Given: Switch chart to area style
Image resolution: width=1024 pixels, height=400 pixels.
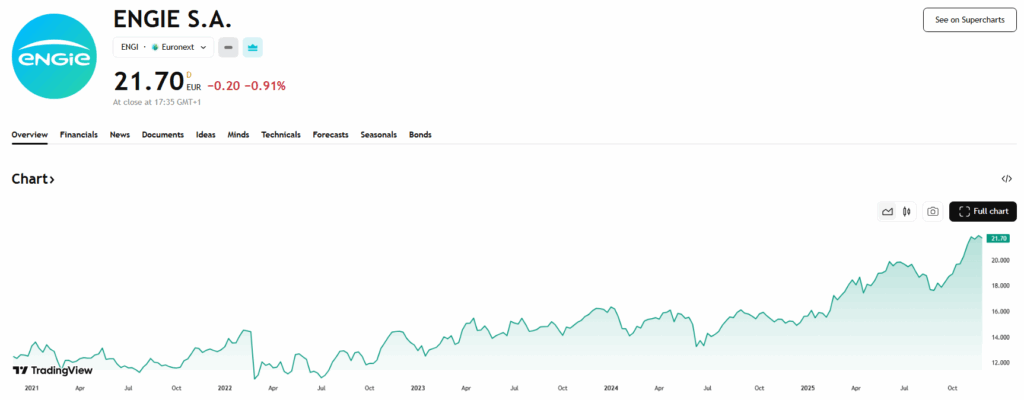Looking at the screenshot, I should coord(887,211).
